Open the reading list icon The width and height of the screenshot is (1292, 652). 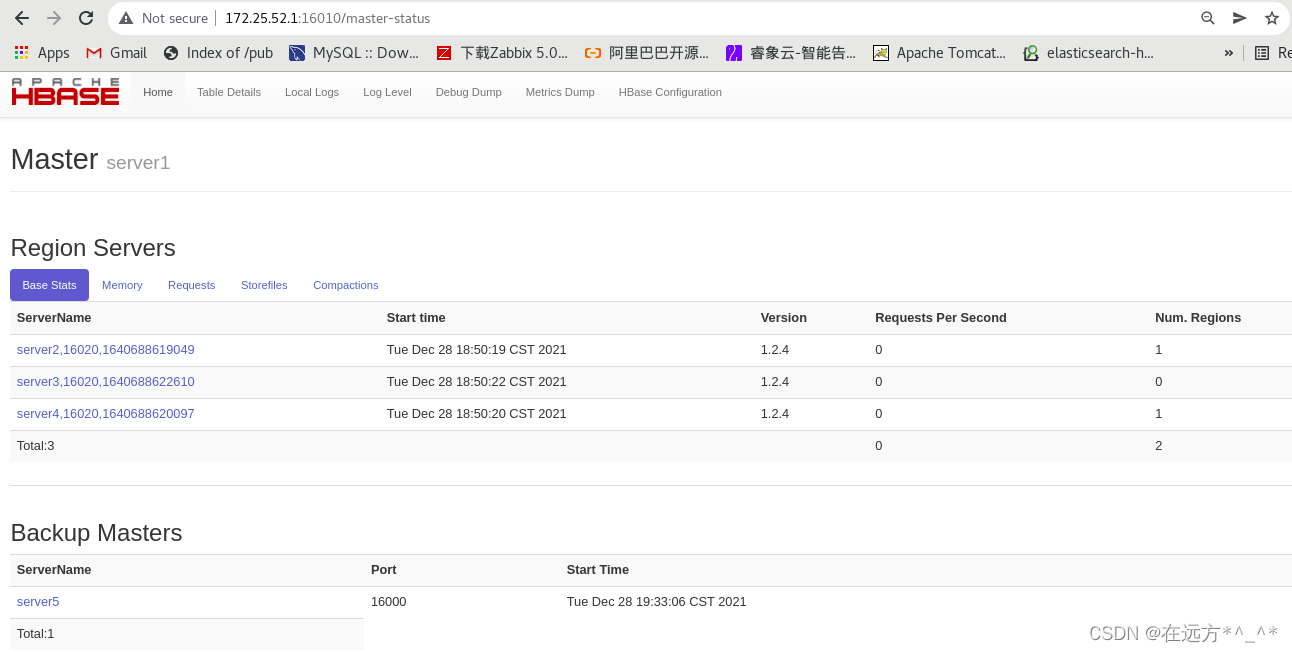[x=1262, y=53]
